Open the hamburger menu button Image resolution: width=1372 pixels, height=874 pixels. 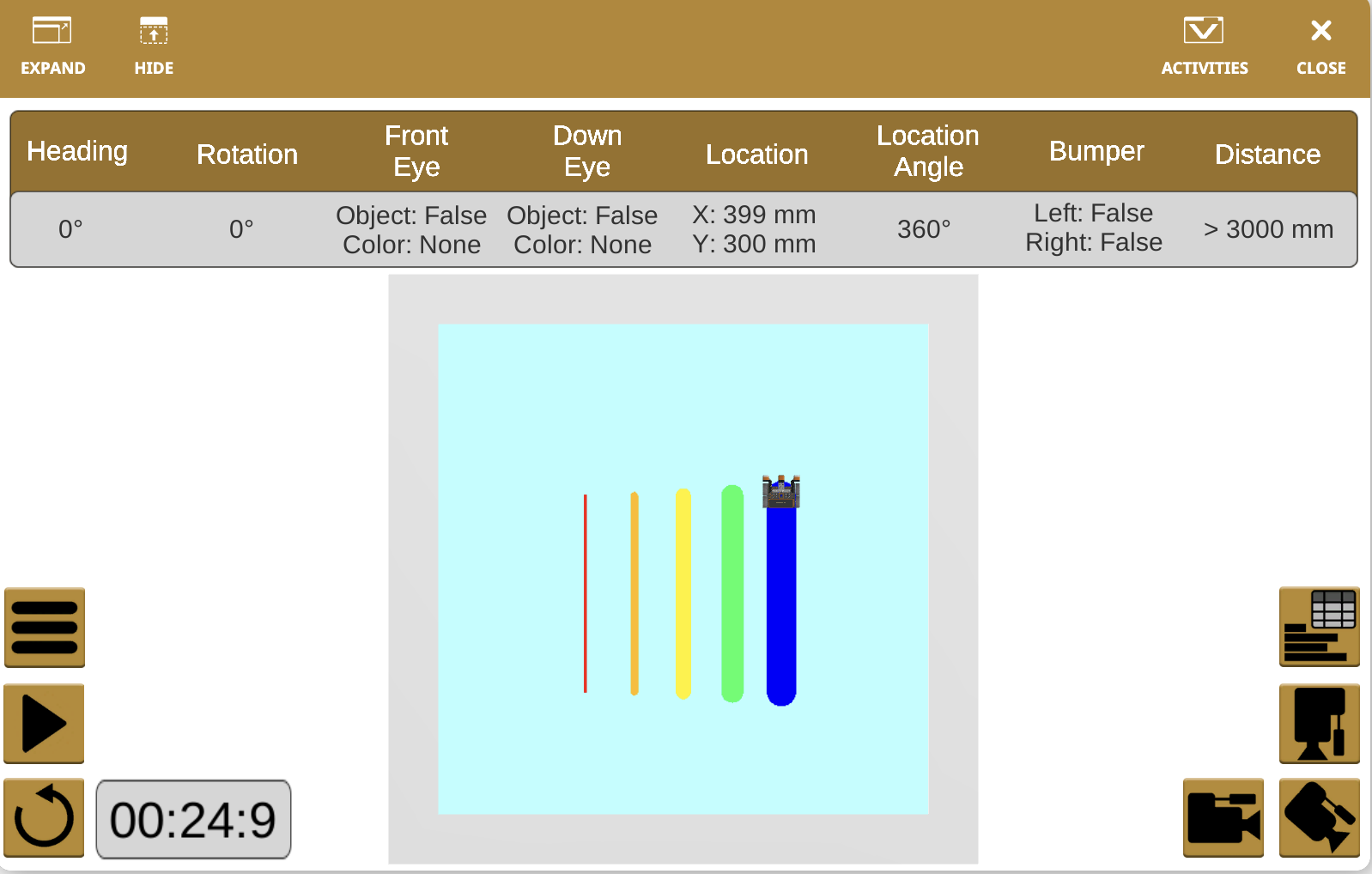[45, 628]
